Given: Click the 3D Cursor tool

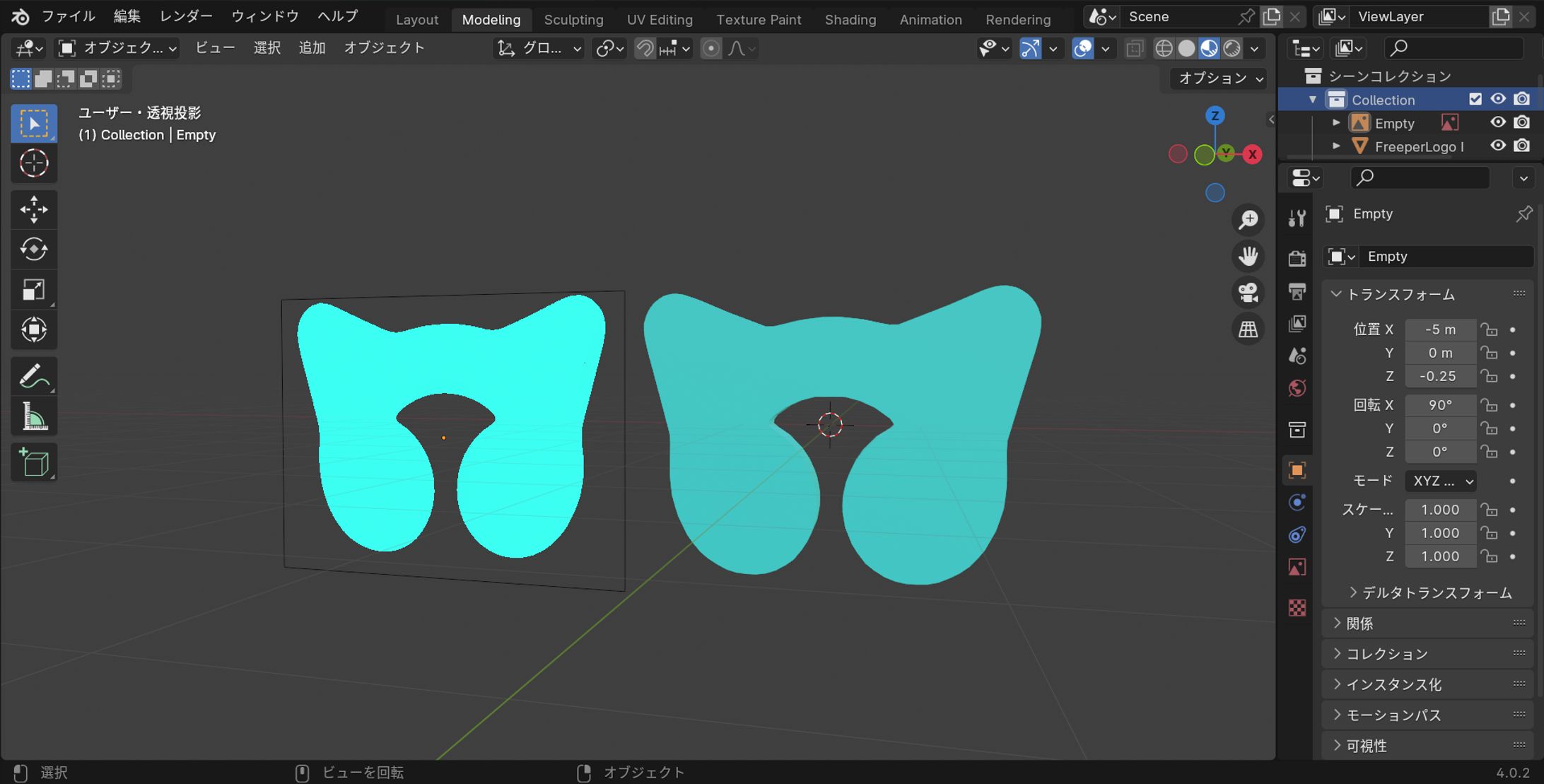Looking at the screenshot, I should (x=33, y=163).
